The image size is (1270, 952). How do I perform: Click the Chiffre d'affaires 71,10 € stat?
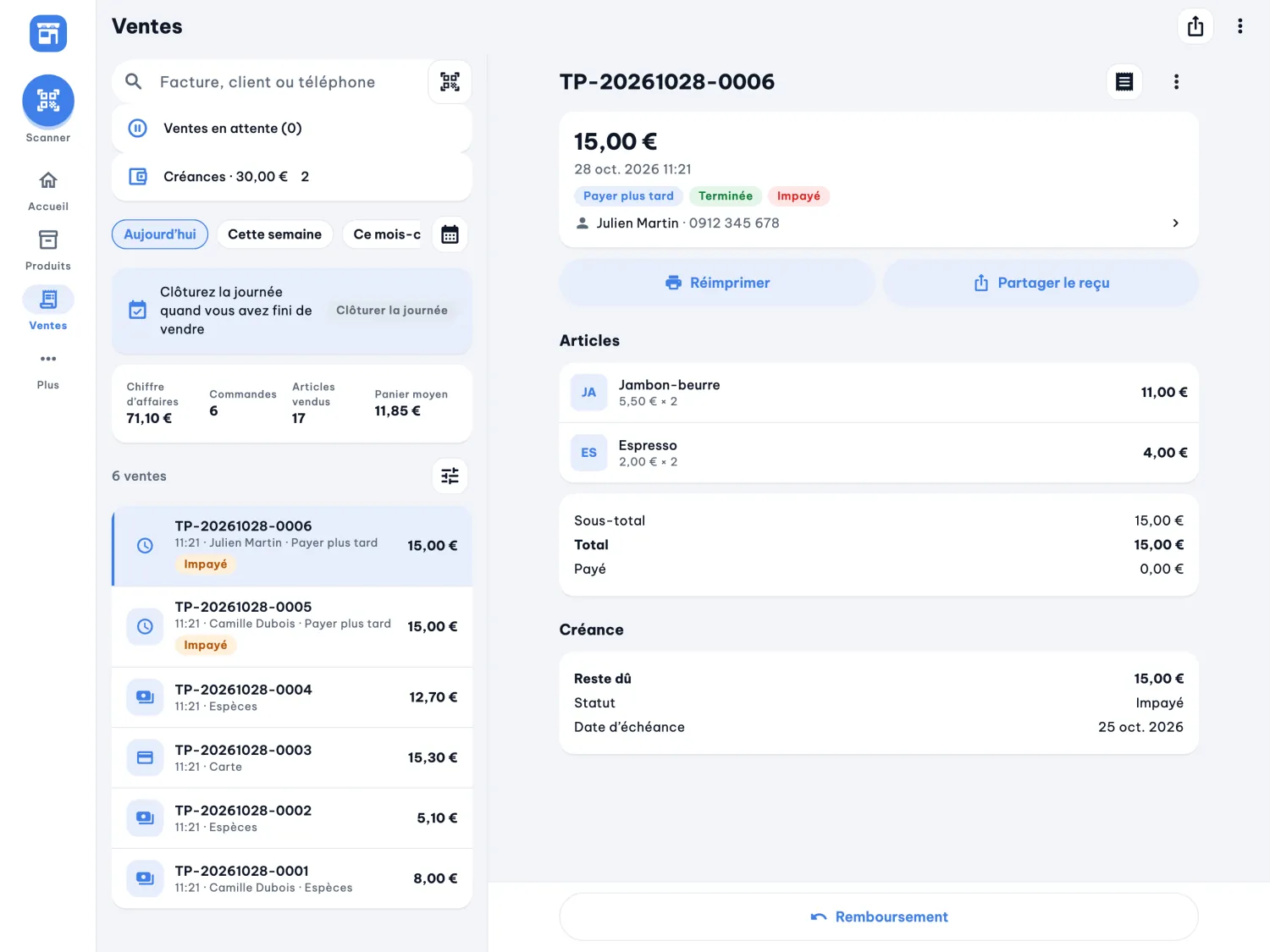coord(153,403)
